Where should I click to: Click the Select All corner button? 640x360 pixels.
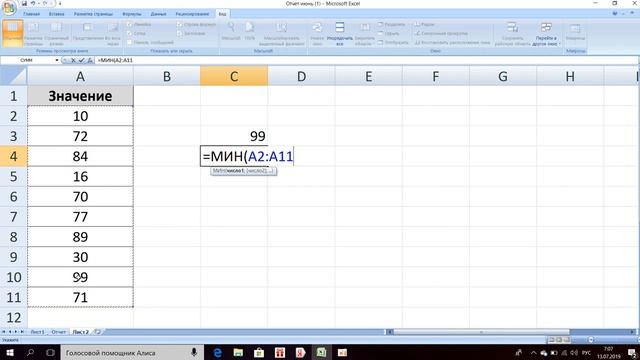pos(13,76)
